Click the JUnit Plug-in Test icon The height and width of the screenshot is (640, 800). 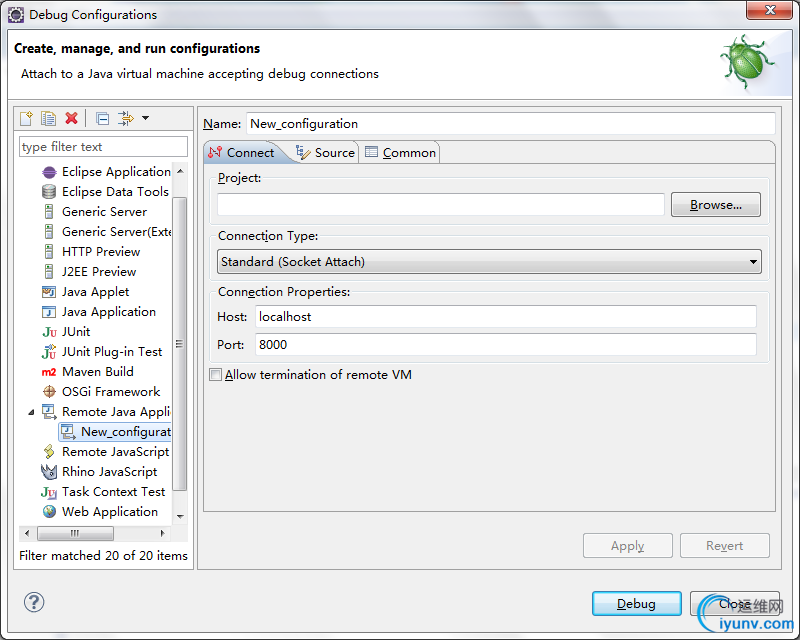[x=49, y=352]
